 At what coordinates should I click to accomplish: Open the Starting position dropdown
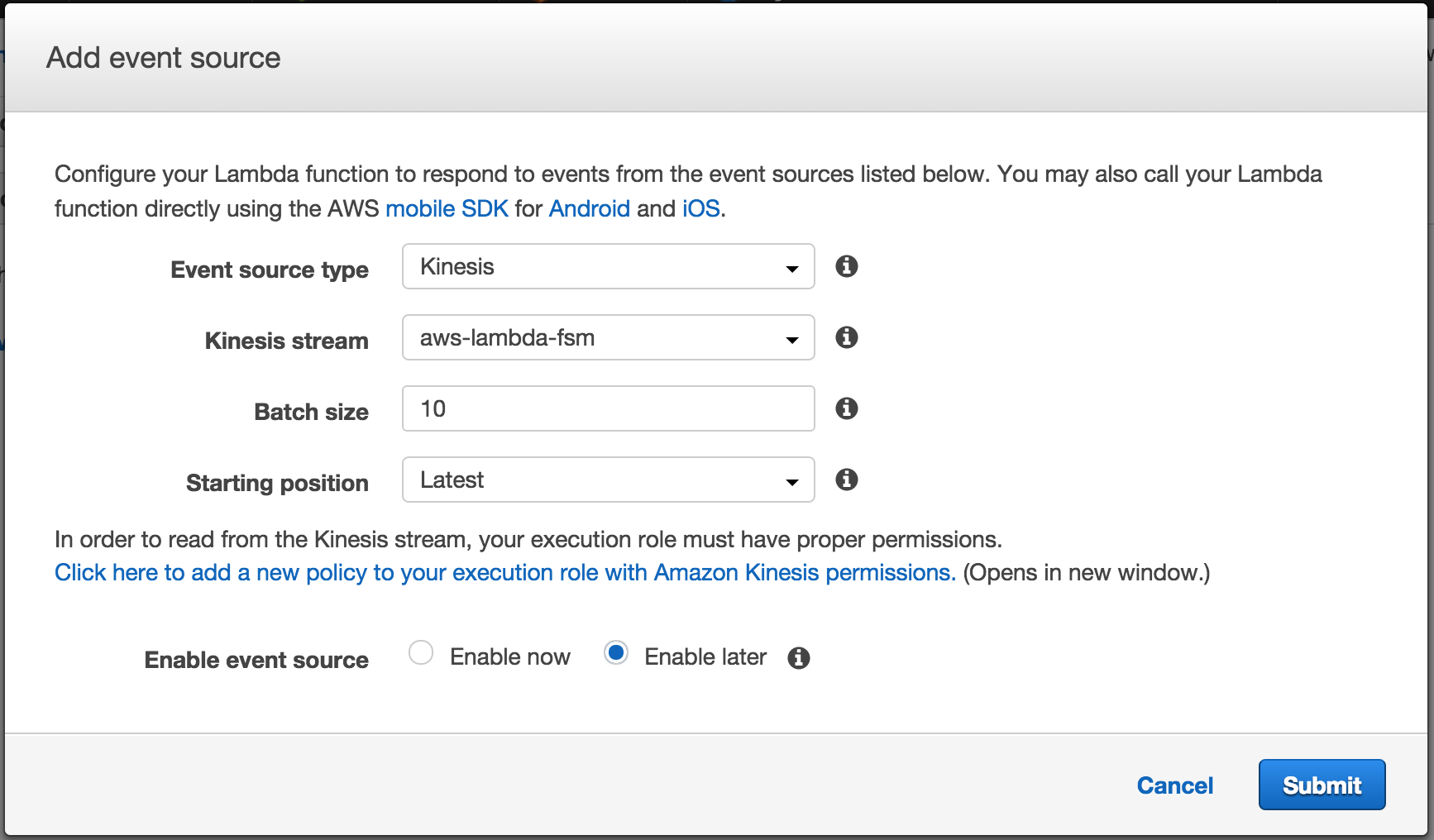609,480
